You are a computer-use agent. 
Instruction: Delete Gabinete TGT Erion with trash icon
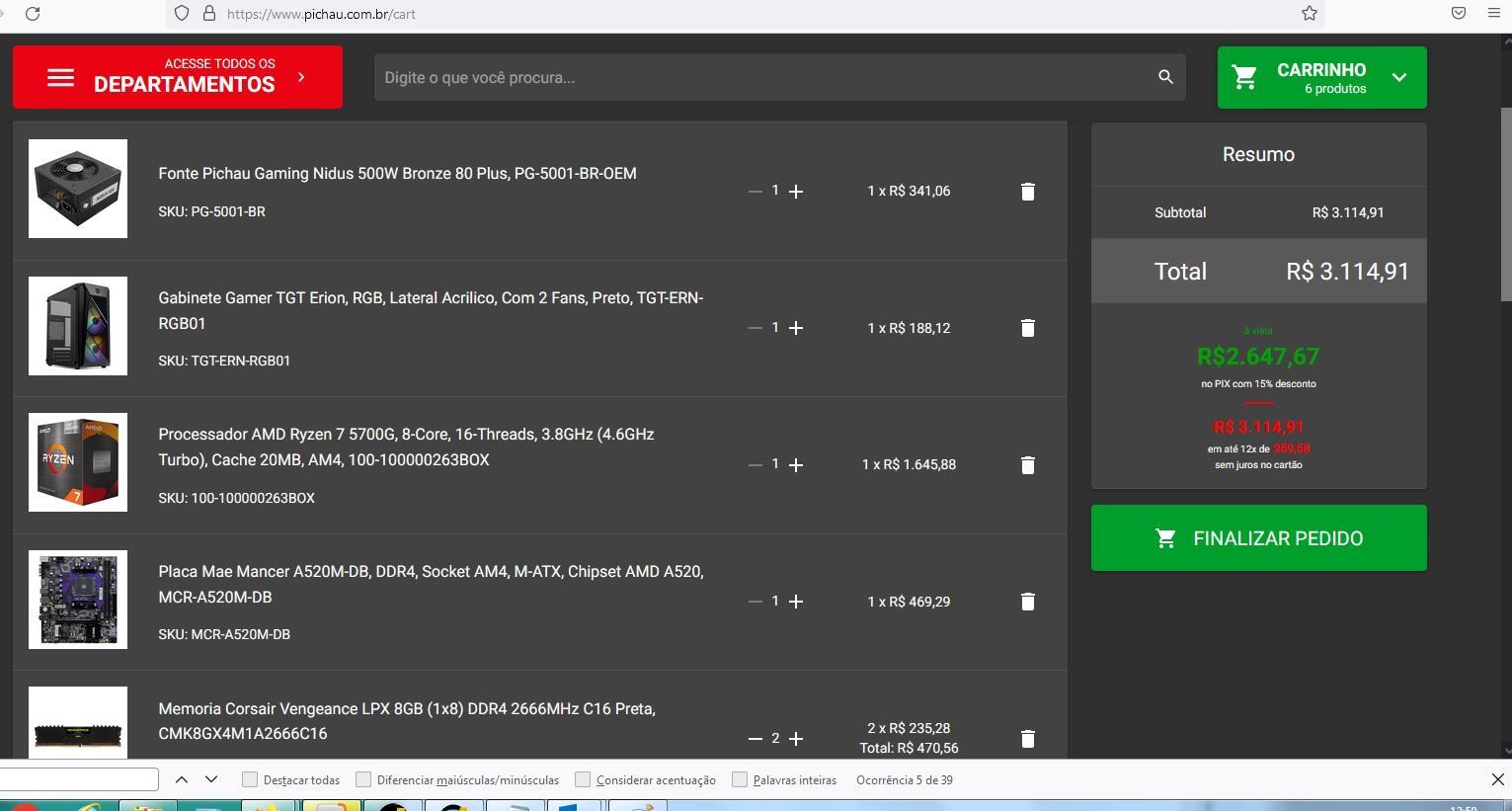pyautogui.click(x=1027, y=328)
